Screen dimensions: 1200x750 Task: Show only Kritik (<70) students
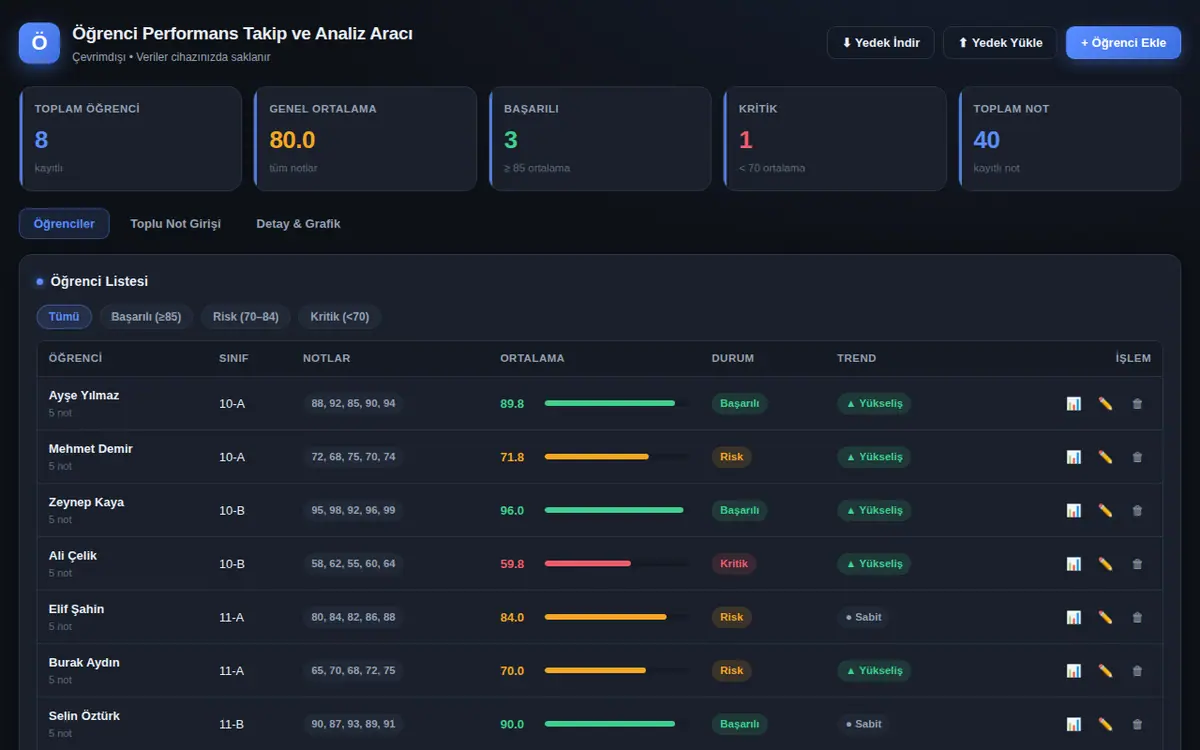[x=340, y=317]
